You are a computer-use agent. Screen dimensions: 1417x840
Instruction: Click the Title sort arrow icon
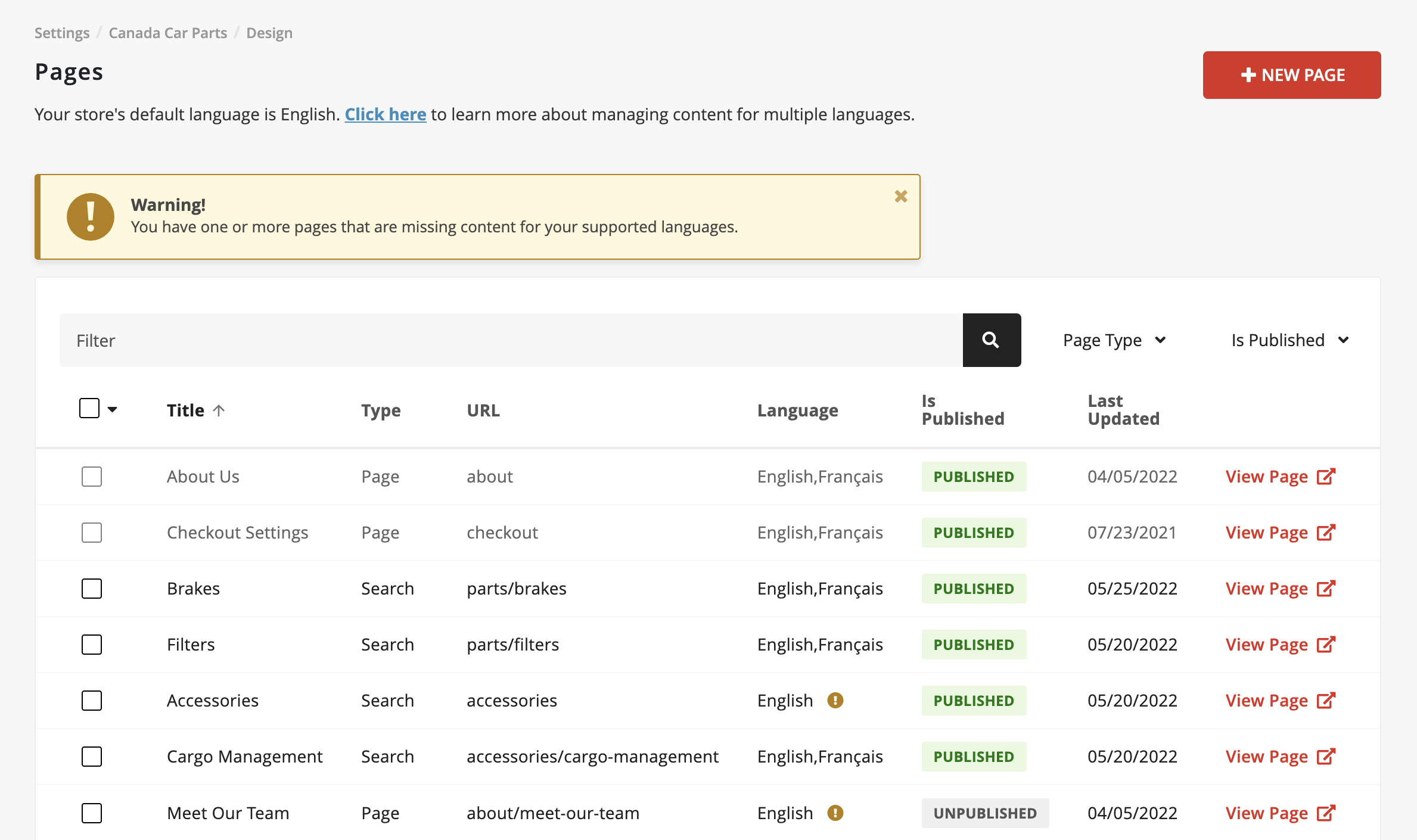click(219, 410)
